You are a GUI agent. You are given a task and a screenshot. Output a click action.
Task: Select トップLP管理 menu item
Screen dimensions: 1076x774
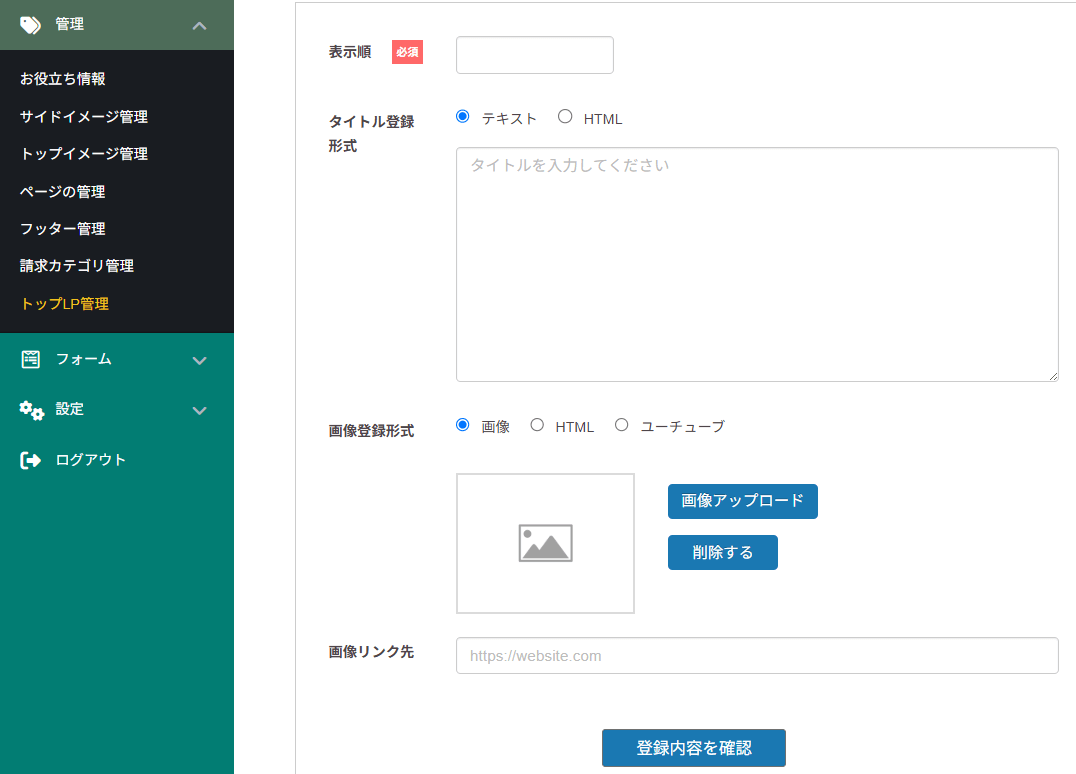point(65,303)
